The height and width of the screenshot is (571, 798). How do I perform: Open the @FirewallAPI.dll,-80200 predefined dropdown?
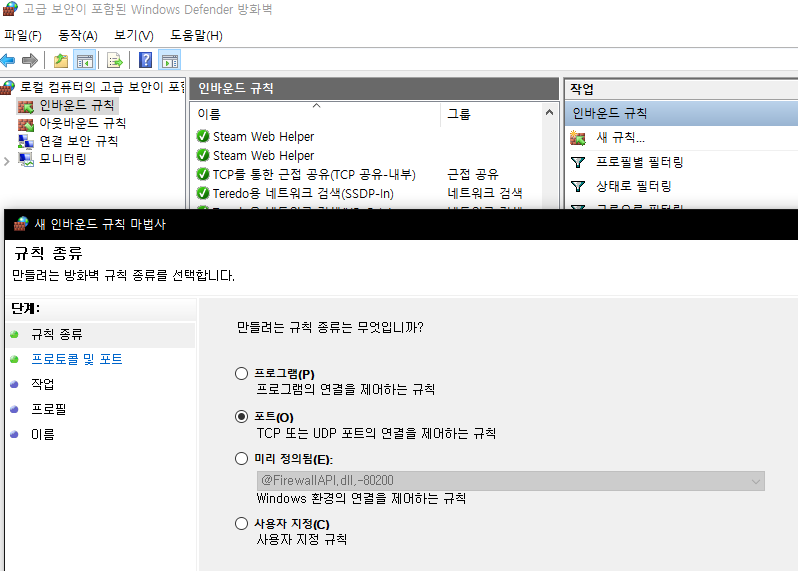coord(510,481)
